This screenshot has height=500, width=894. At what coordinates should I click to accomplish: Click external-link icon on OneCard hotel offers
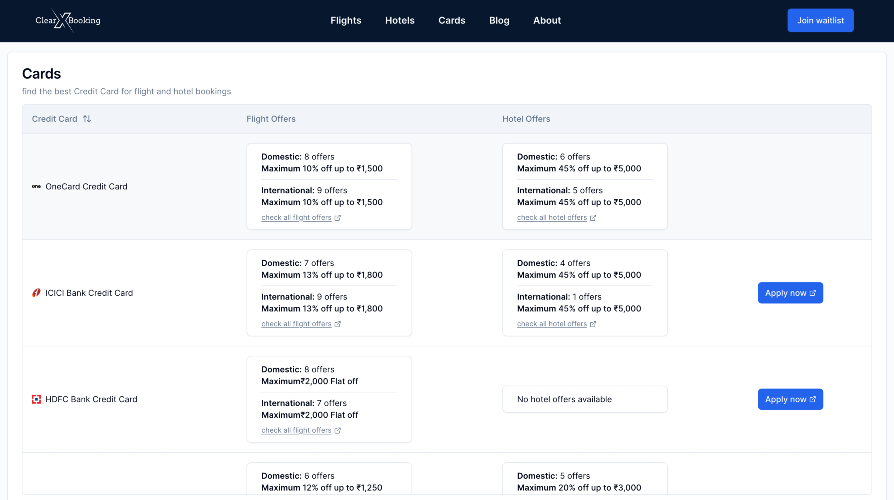pyautogui.click(x=593, y=218)
